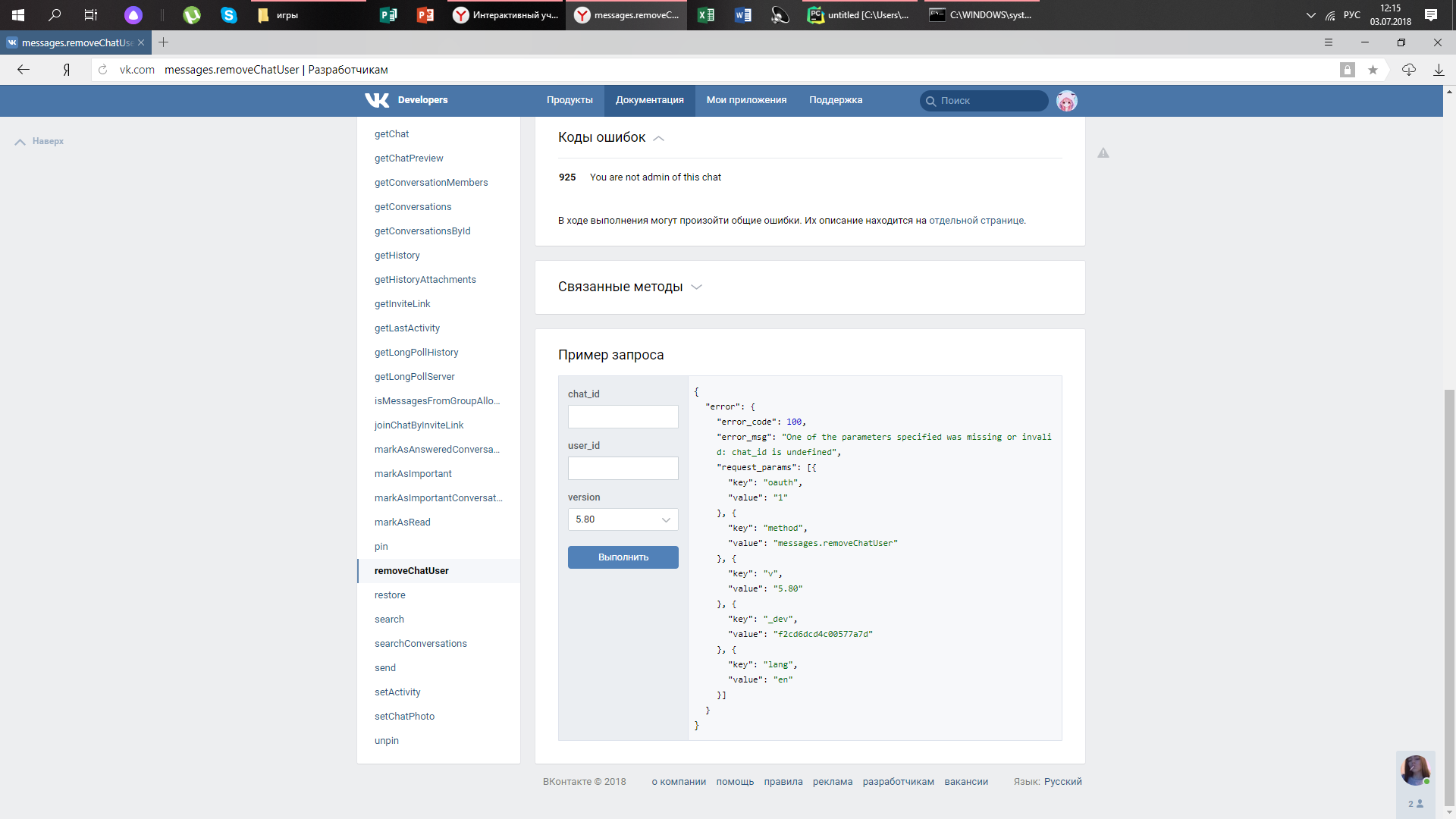The width and height of the screenshot is (1456, 819).
Task: Open the user avatar menu in header
Action: tap(1067, 101)
